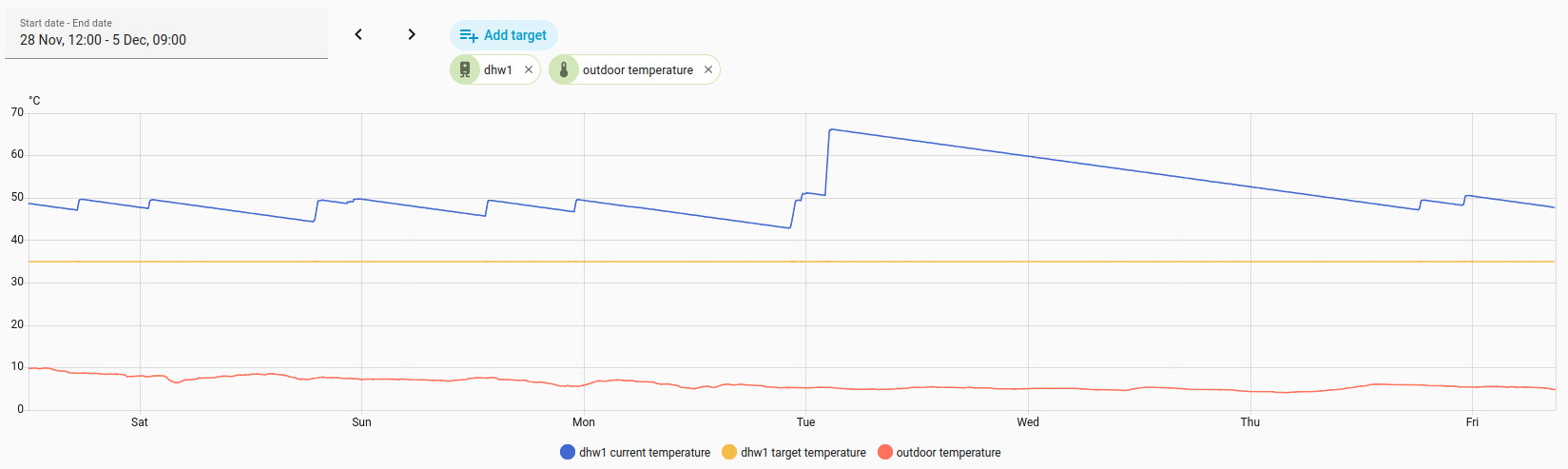Click the Add target list-plus icon
The height and width of the screenshot is (469, 1568).
pos(469,35)
